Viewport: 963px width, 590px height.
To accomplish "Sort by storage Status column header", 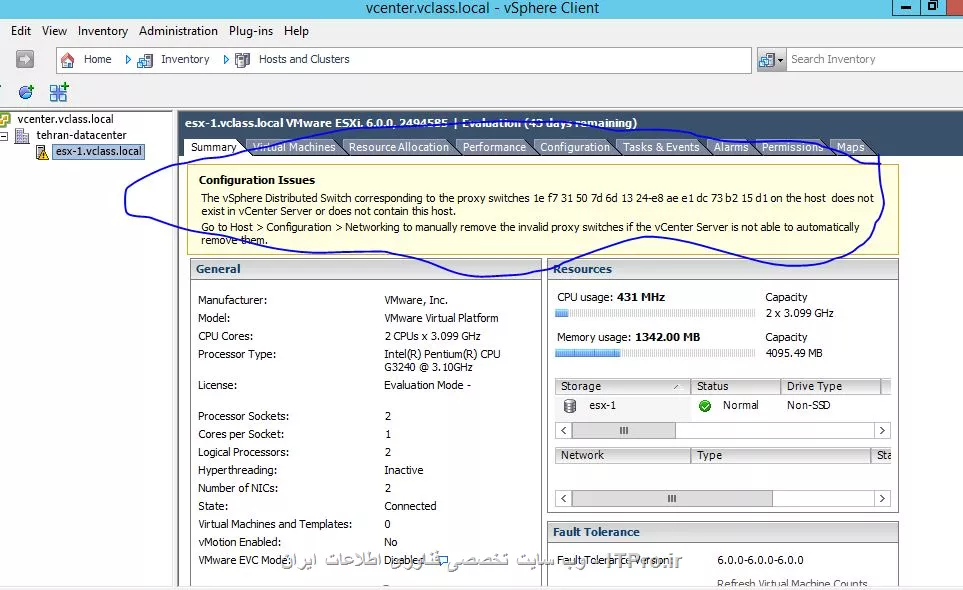I will click(735, 386).
